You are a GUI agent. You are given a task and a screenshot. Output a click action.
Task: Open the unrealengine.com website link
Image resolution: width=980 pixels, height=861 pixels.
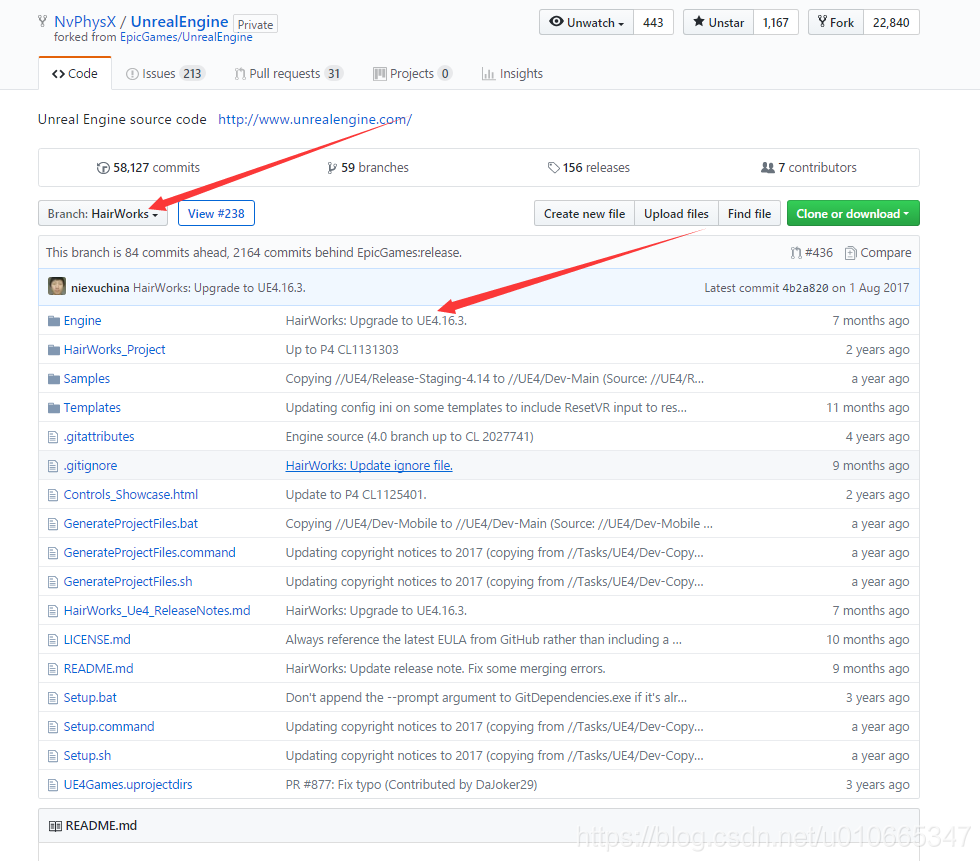[315, 119]
